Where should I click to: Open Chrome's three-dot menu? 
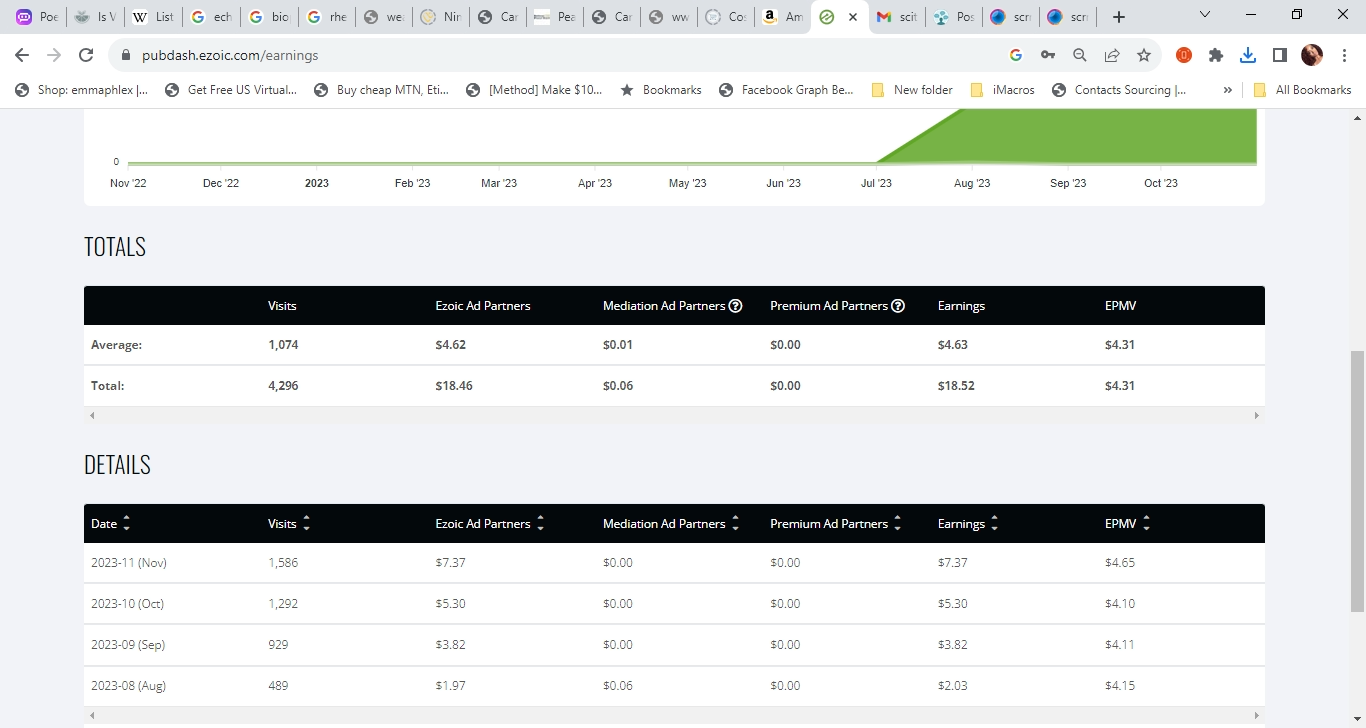[1343, 55]
